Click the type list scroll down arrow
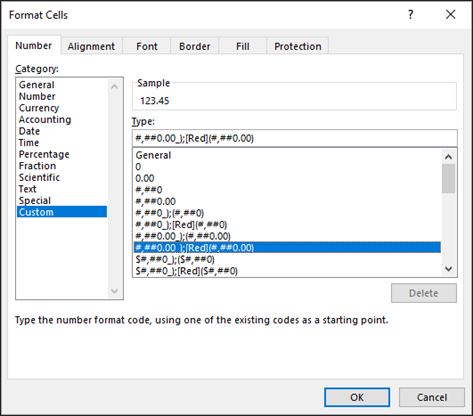 (x=449, y=269)
